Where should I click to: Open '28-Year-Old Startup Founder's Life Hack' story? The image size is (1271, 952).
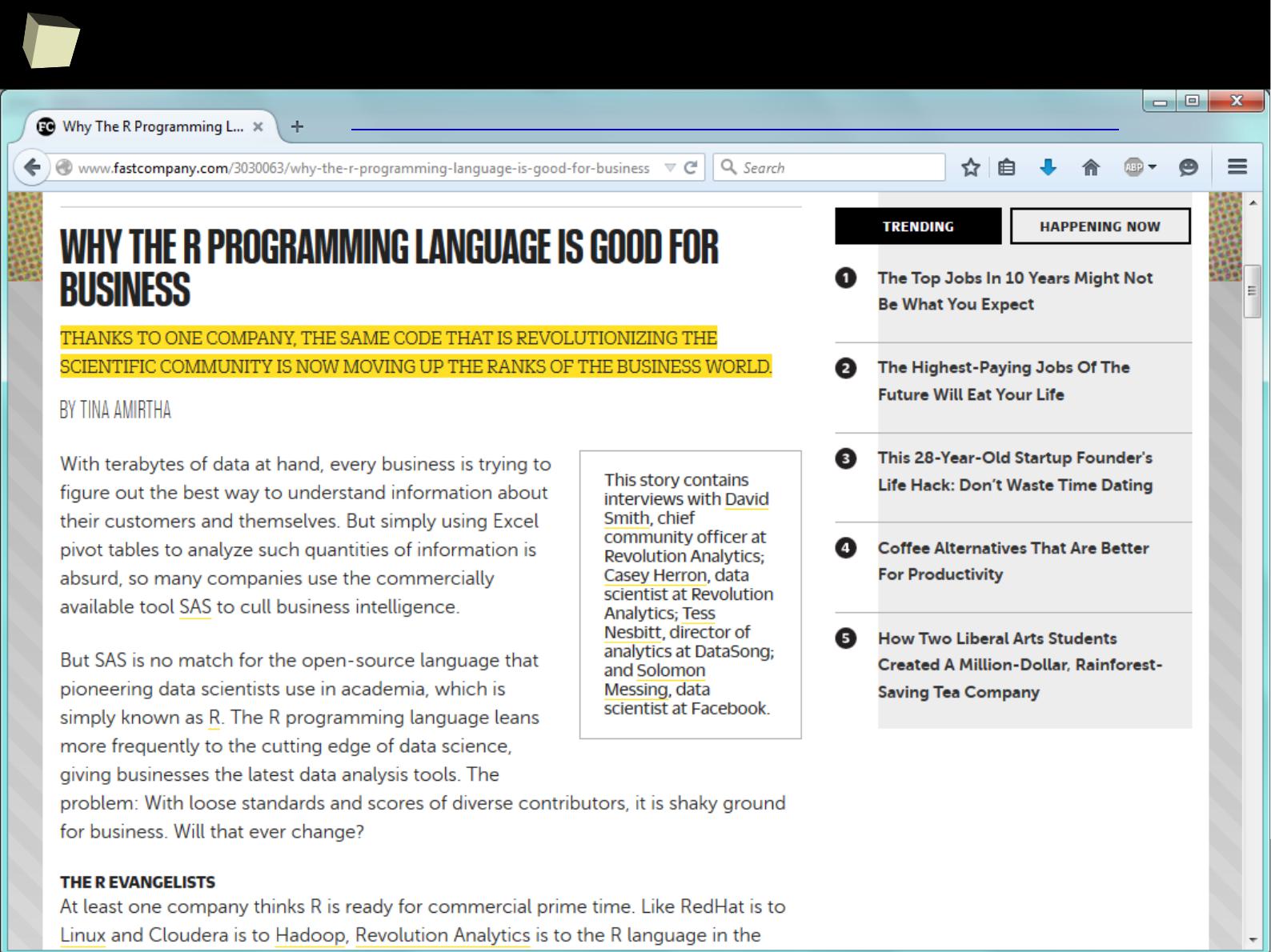[1015, 471]
